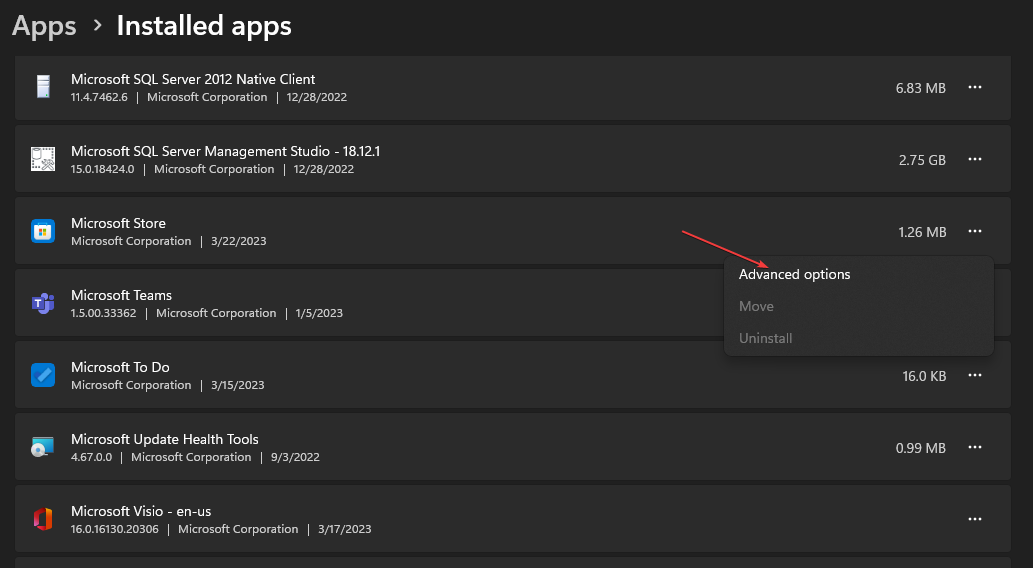Image resolution: width=1033 pixels, height=568 pixels.
Task: Open three-dot menu for Microsoft Update Health Tools
Action: [974, 447]
